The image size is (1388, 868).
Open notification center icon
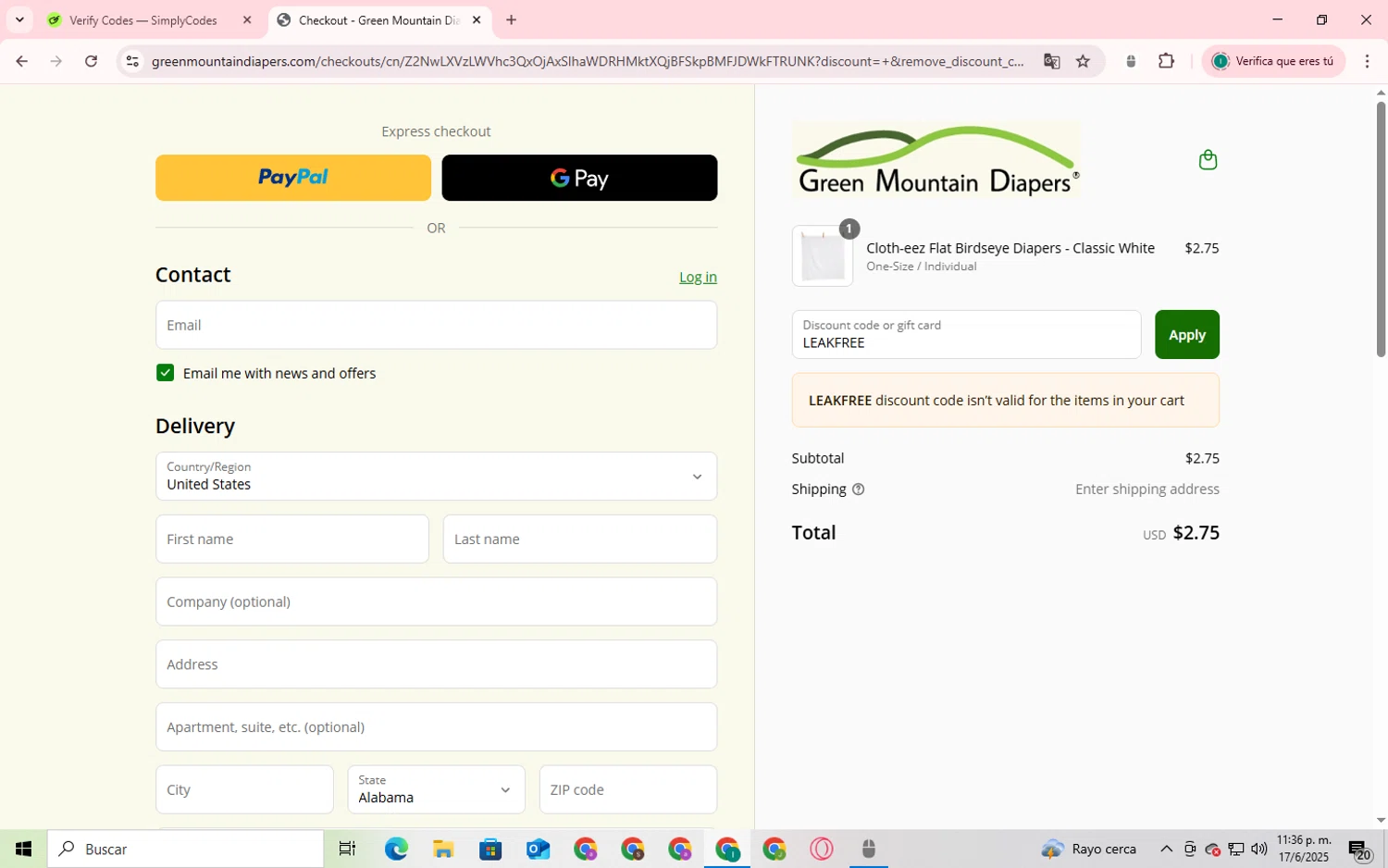click(x=1358, y=849)
